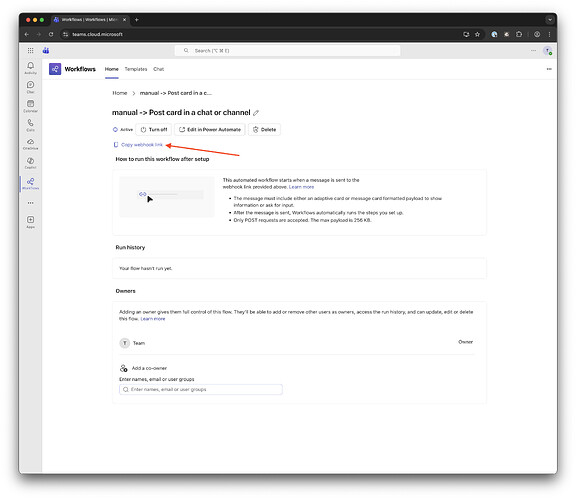Click the Active status indicator

pyautogui.click(x=123, y=129)
